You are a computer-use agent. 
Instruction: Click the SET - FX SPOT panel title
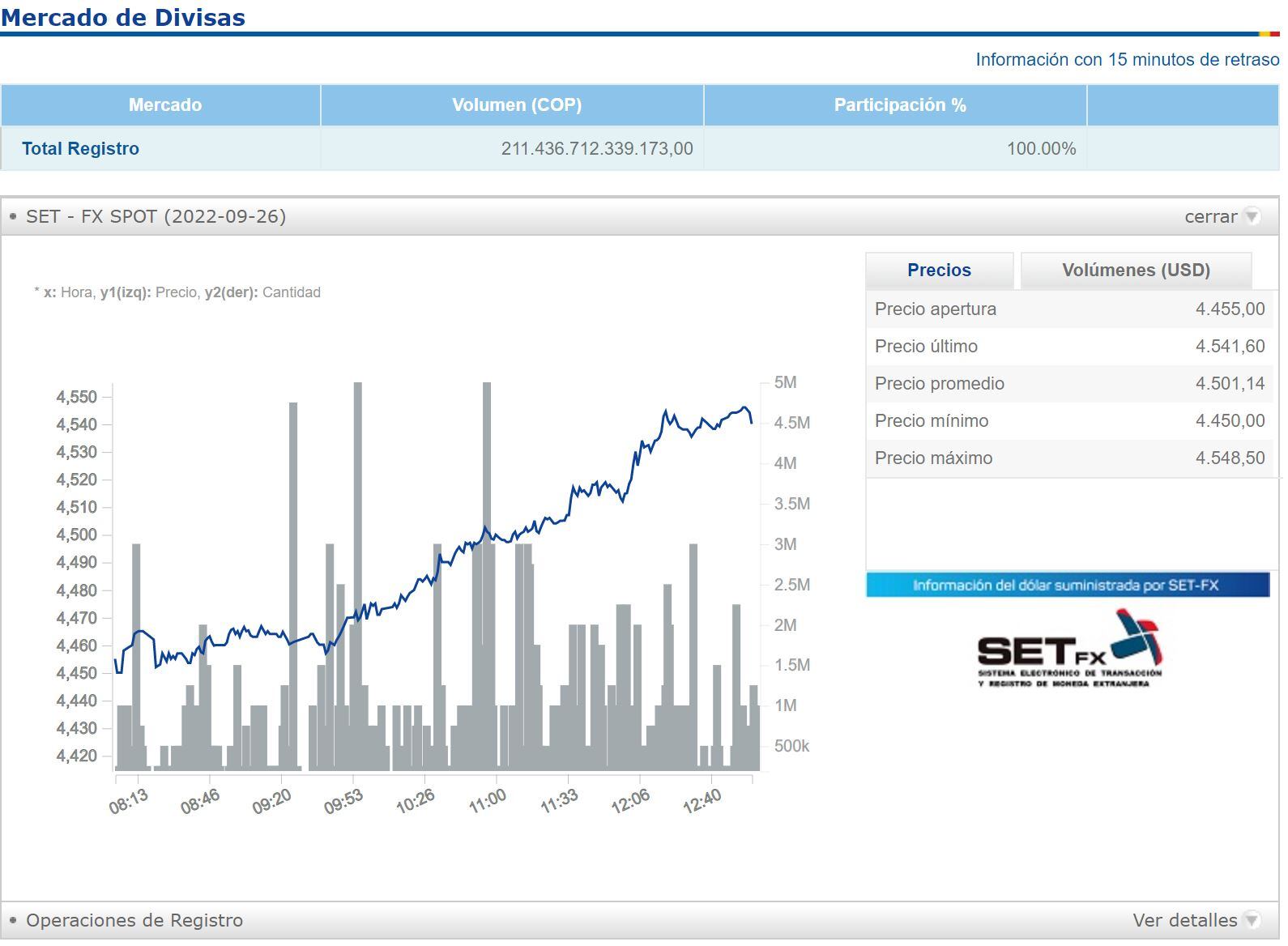[x=156, y=217]
